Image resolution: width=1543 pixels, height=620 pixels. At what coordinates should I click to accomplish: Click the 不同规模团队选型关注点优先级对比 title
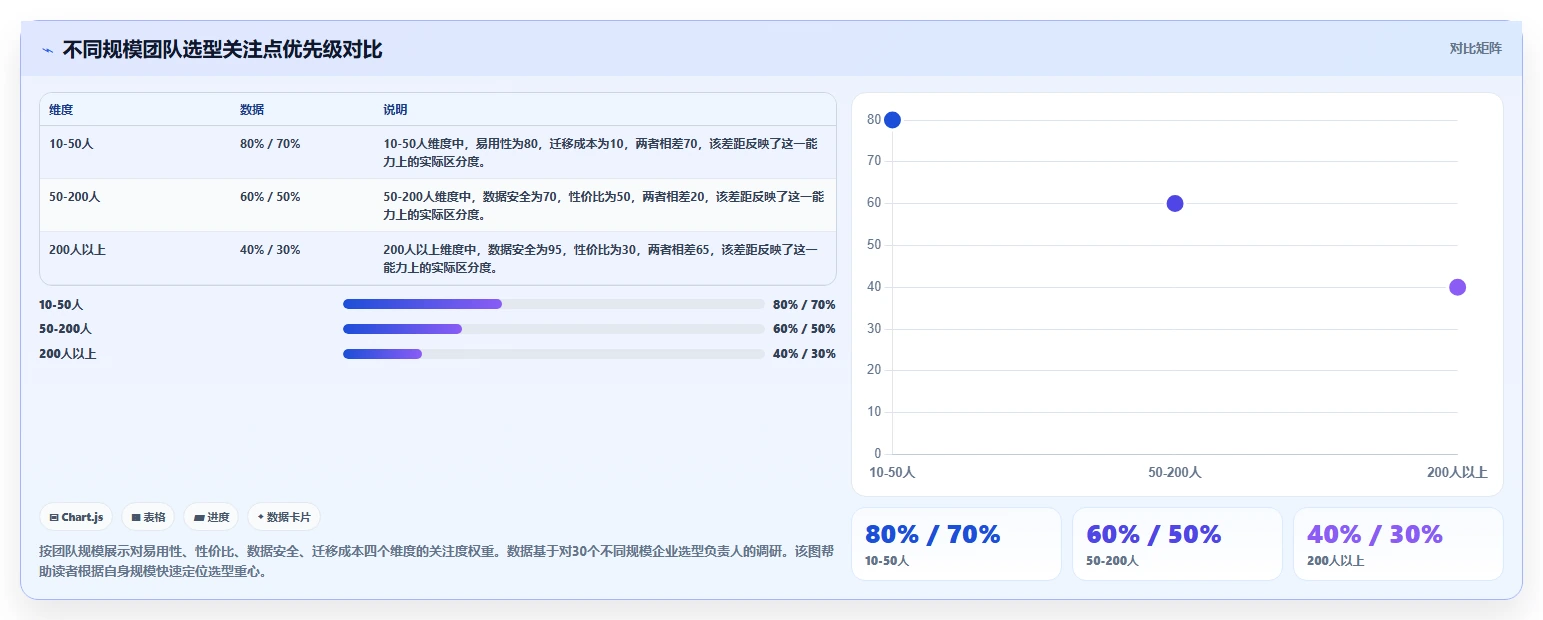coord(222,49)
